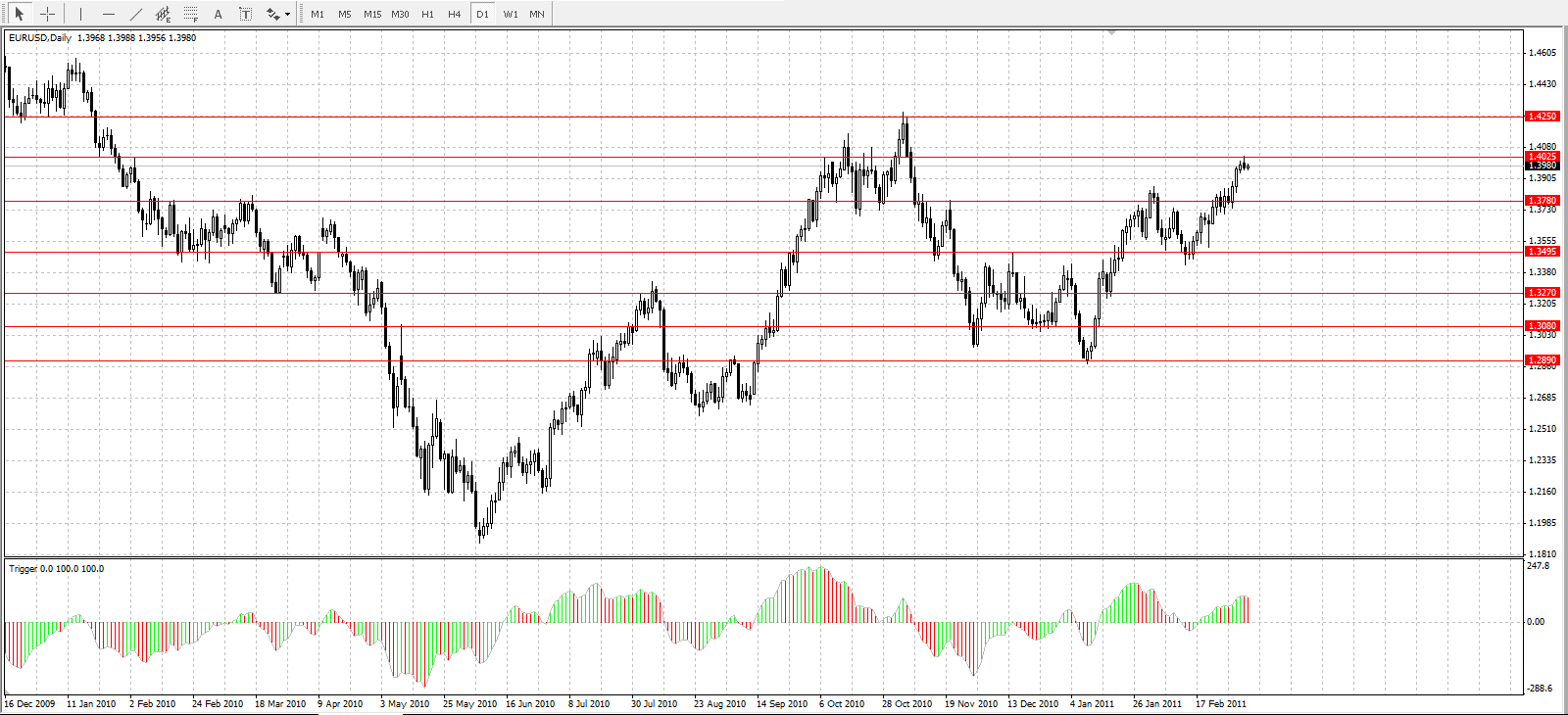Viewport: 1568px width, 715px height.
Task: Open the Arrows tool dropdown arrow
Action: (287, 15)
